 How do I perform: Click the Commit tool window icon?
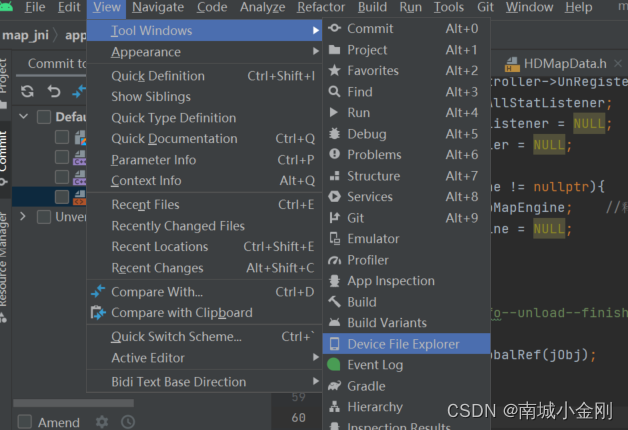click(334, 28)
